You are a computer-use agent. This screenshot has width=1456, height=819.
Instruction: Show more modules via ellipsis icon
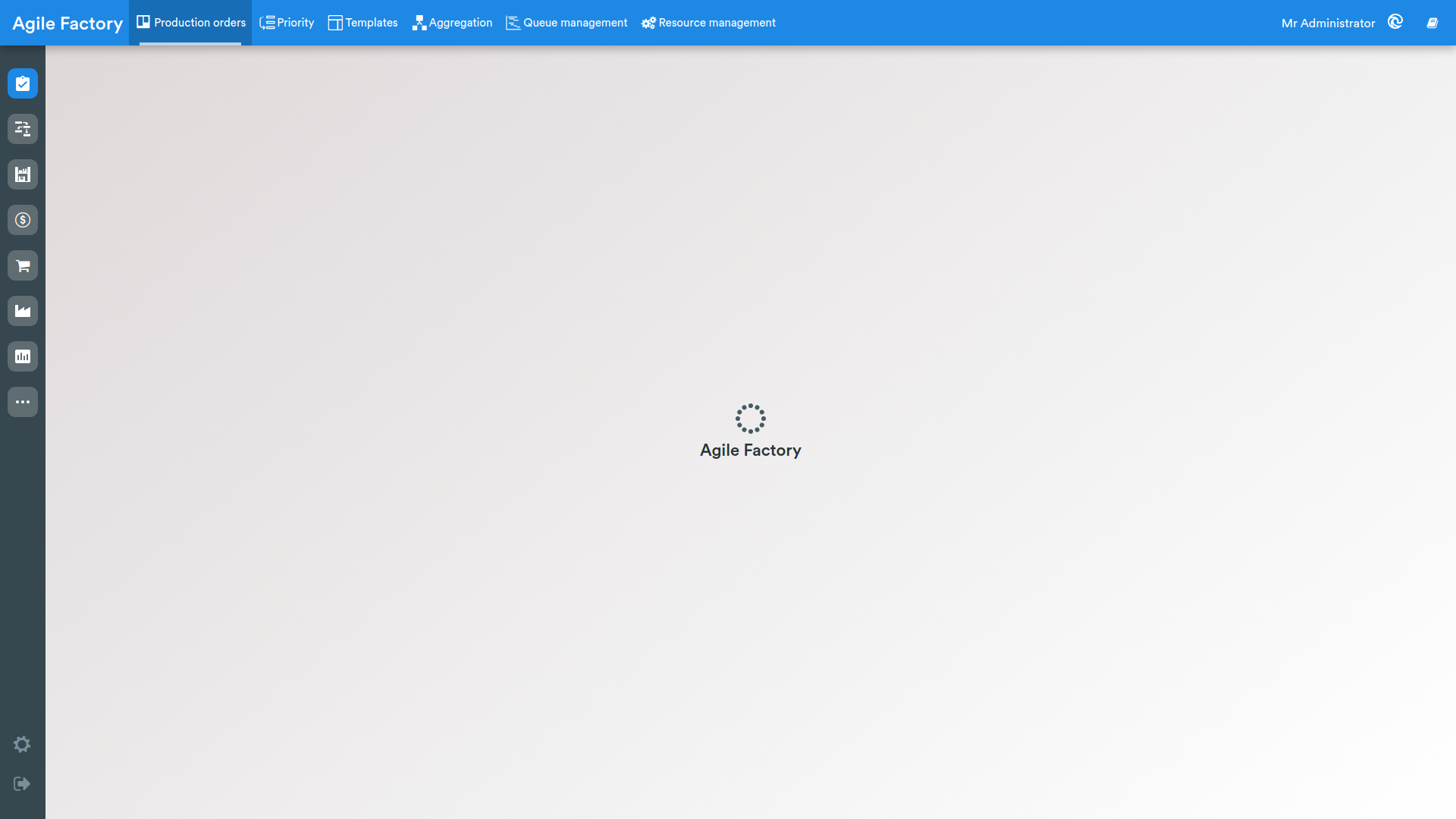click(23, 402)
